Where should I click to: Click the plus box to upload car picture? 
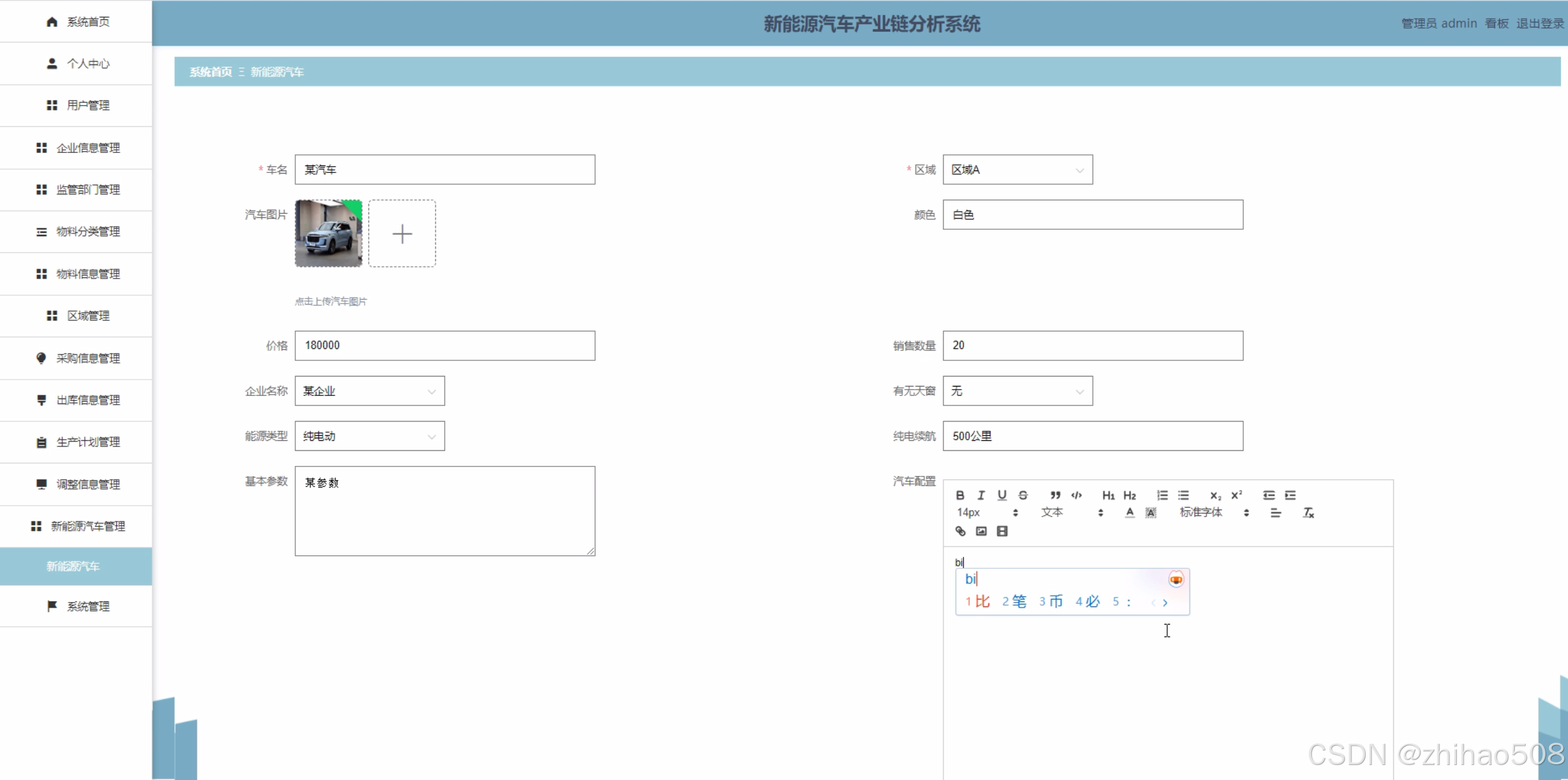[x=402, y=234]
